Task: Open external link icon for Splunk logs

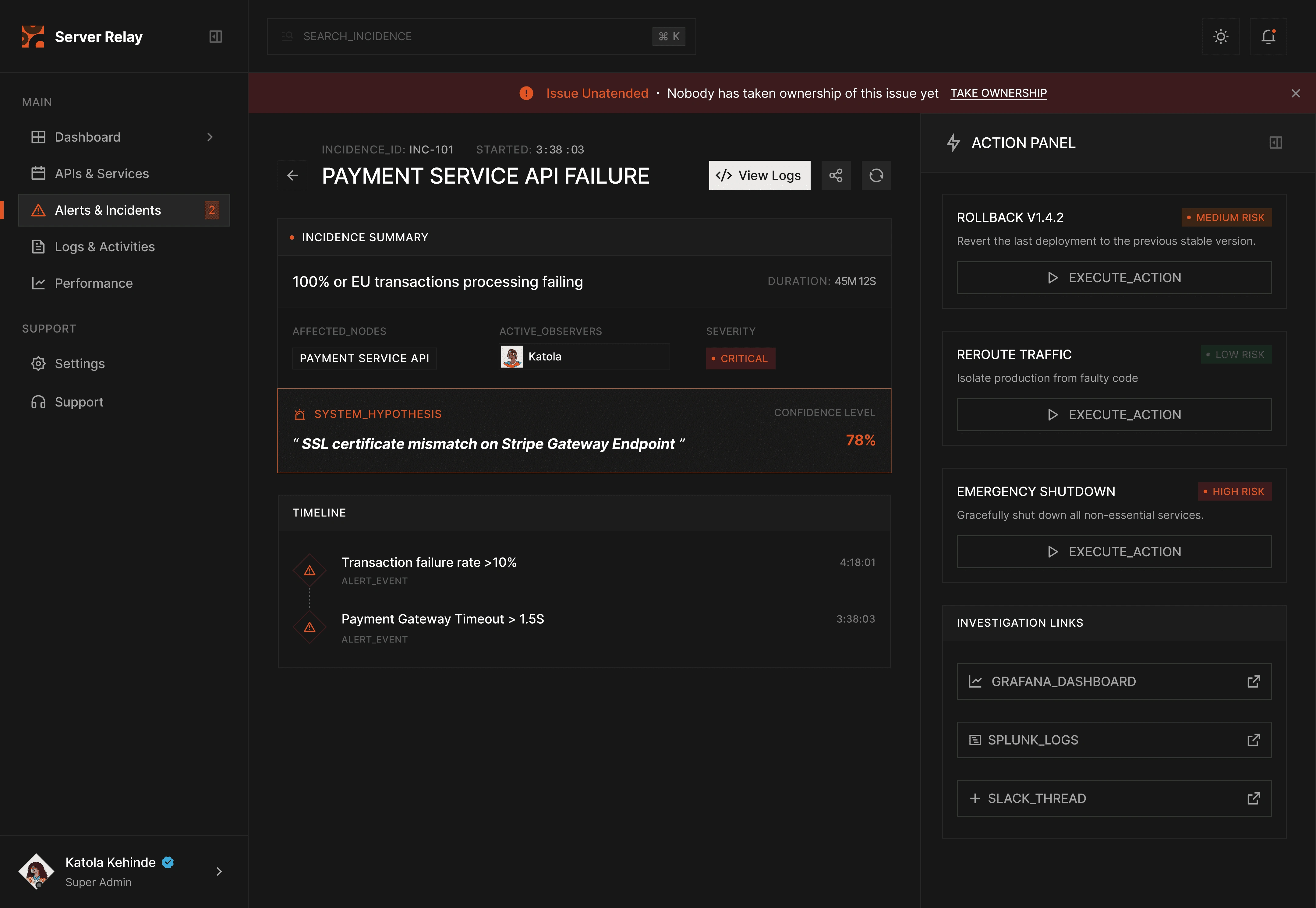Action: (x=1253, y=740)
